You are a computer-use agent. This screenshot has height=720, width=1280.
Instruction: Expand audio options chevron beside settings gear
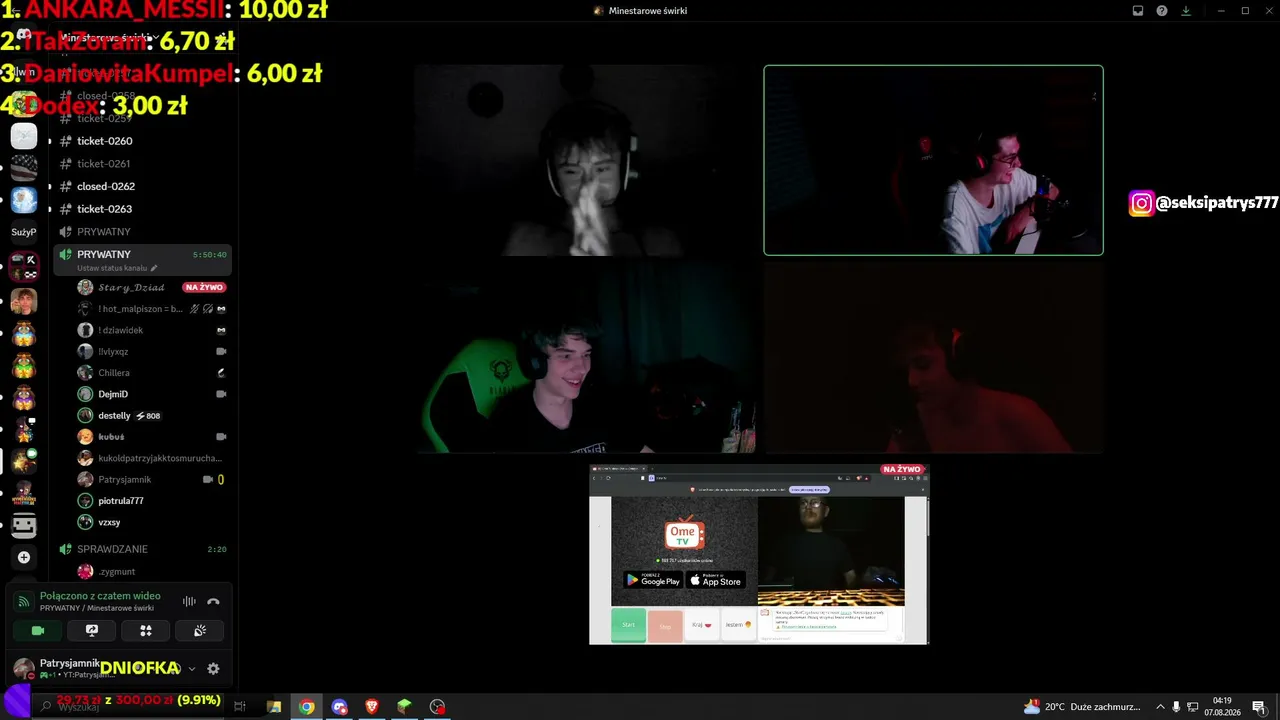(192, 669)
